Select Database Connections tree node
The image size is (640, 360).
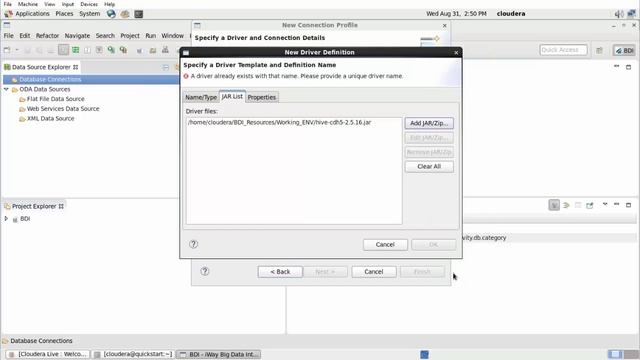pyautogui.click(x=50, y=79)
